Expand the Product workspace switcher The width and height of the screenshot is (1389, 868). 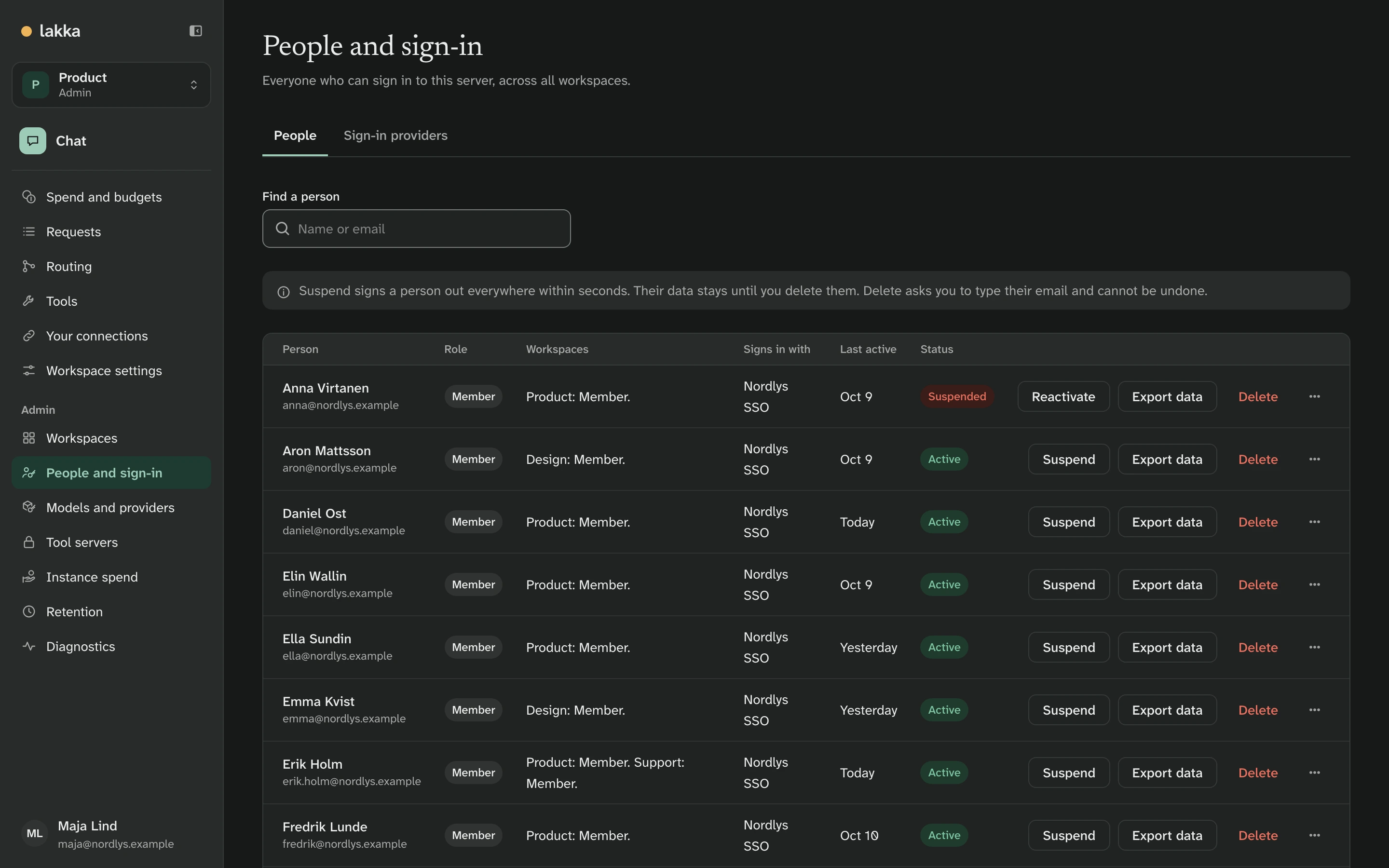pyautogui.click(x=111, y=85)
